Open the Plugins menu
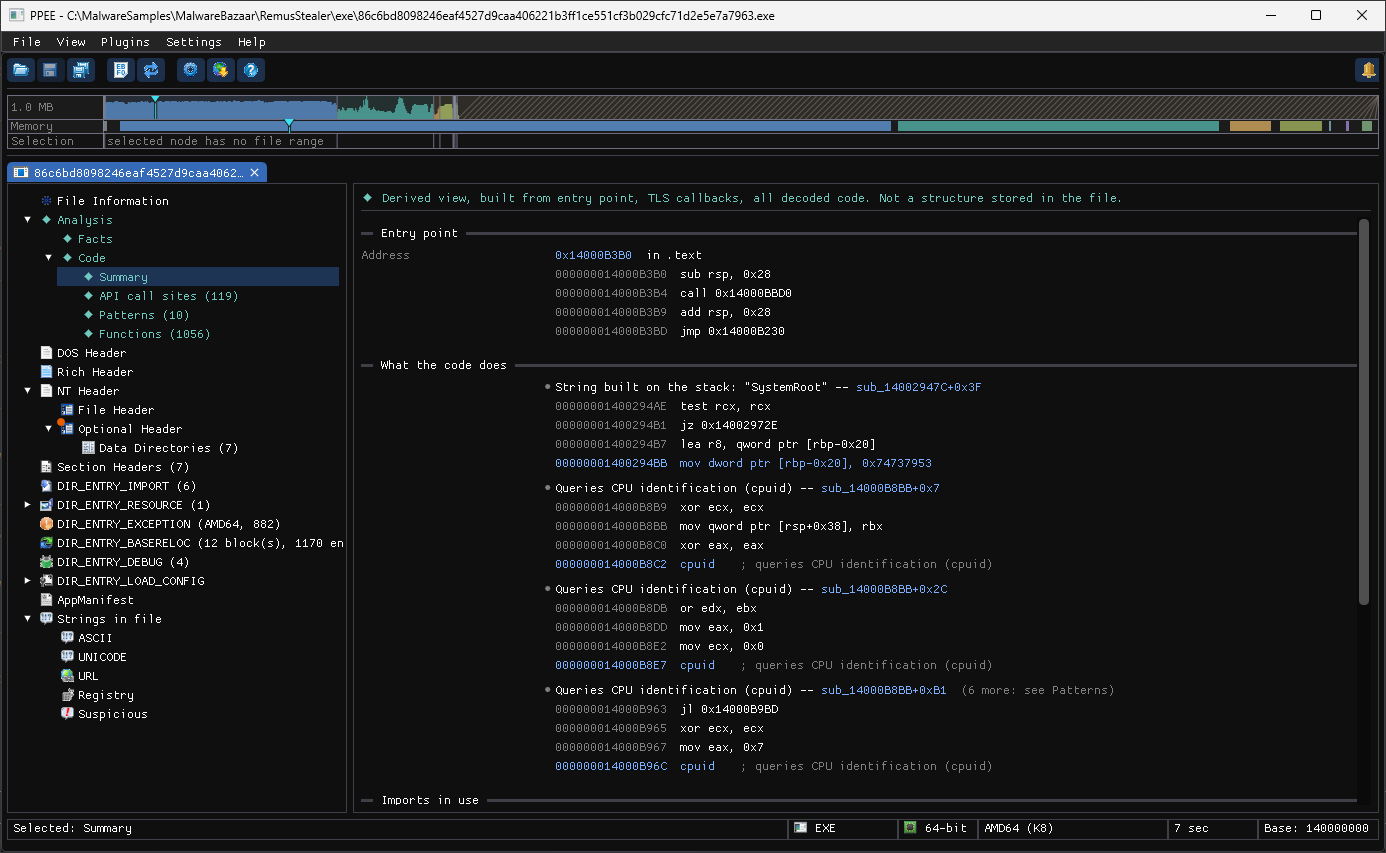The height and width of the screenshot is (853, 1386). click(125, 42)
